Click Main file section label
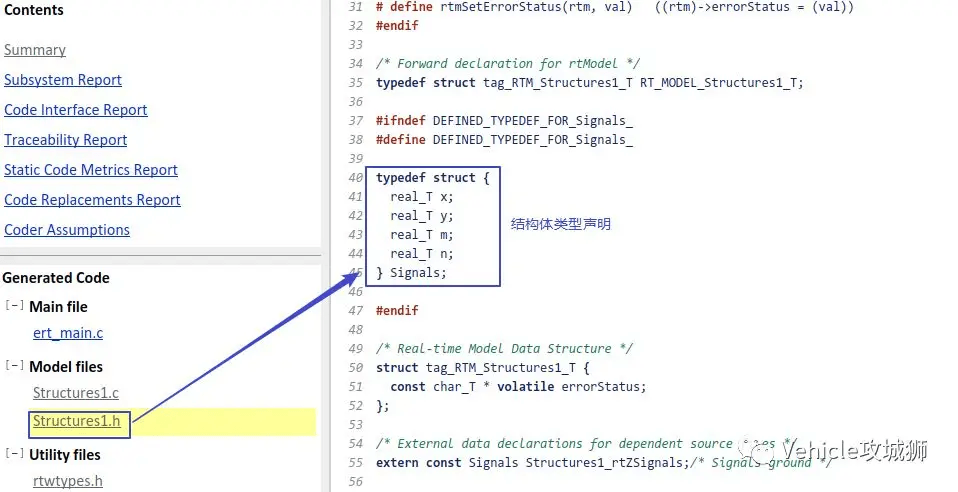 pyautogui.click(x=59, y=306)
